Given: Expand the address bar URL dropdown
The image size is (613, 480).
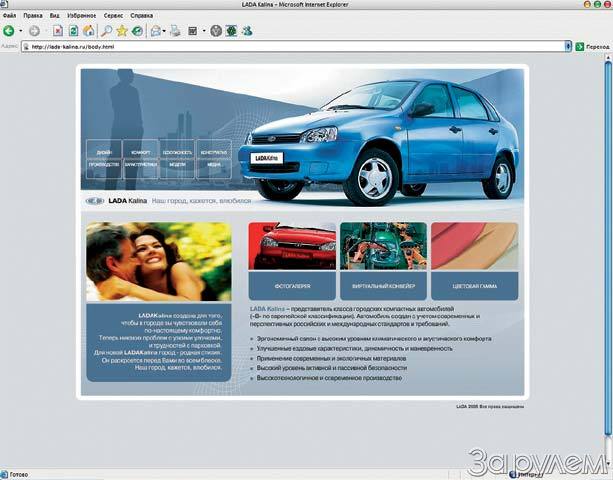Looking at the screenshot, I should pos(567,46).
